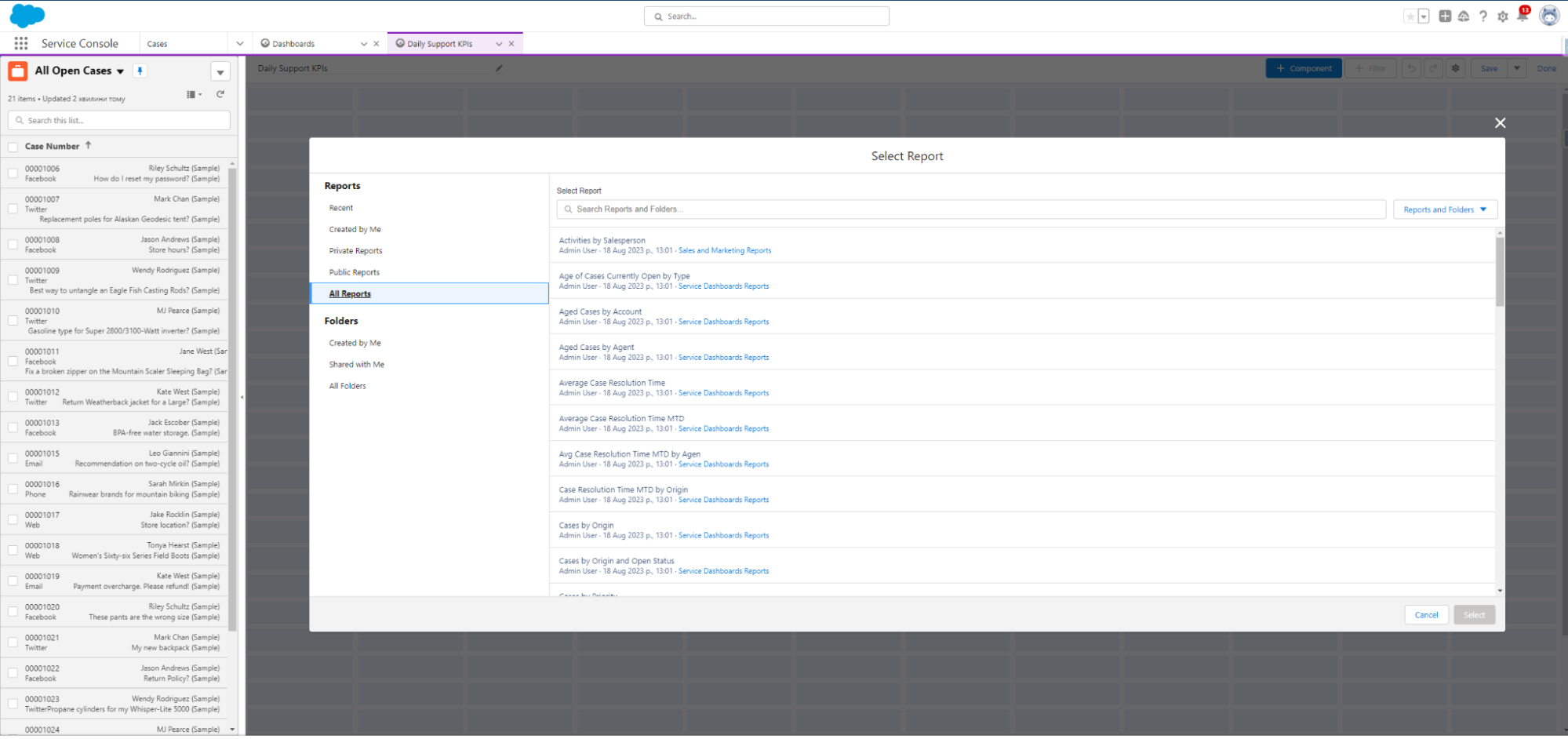Image resolution: width=1568 pixels, height=739 pixels.
Task: Click the notifications bell icon
Action: click(1522, 16)
